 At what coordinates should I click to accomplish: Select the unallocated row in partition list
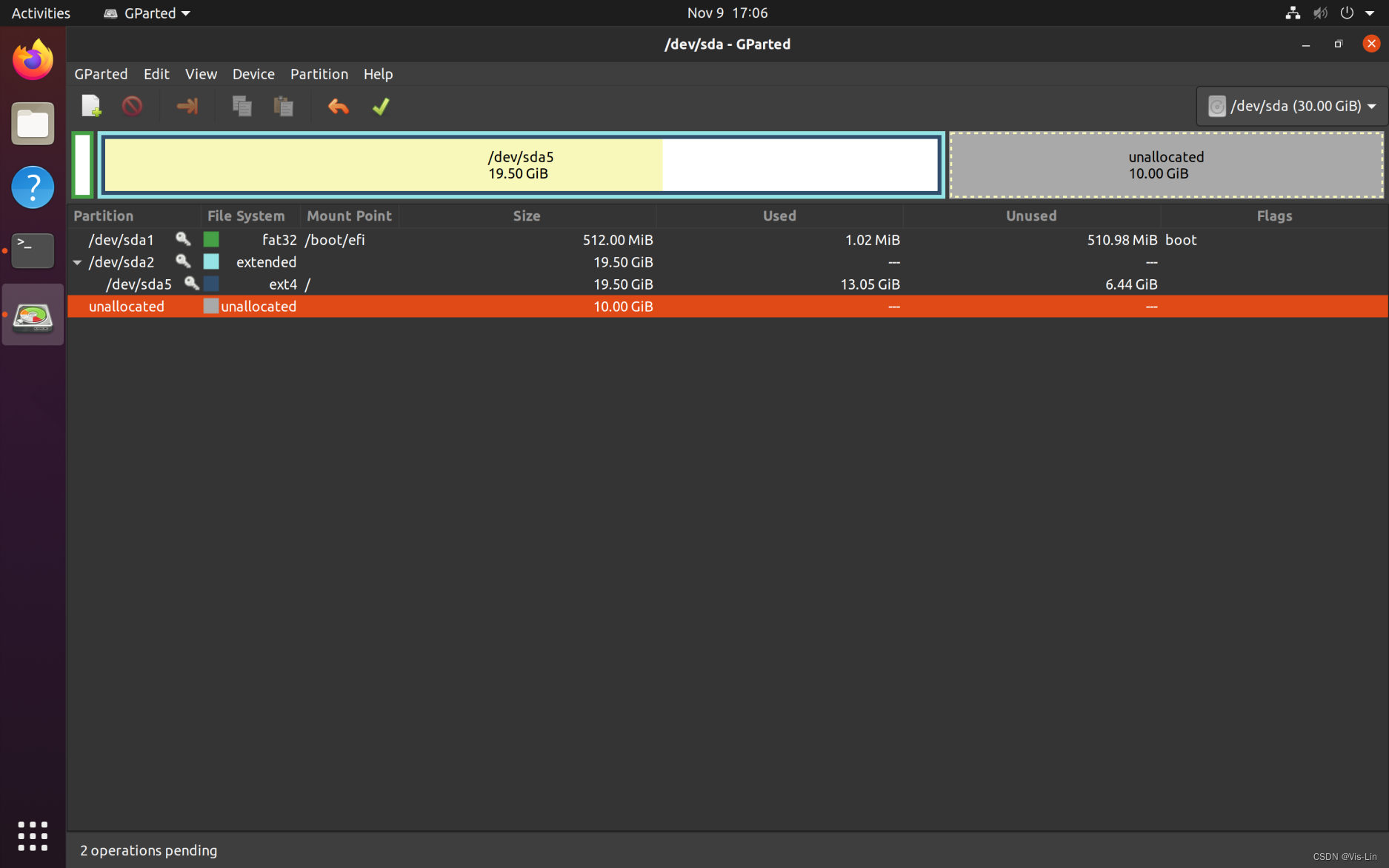click(x=727, y=306)
